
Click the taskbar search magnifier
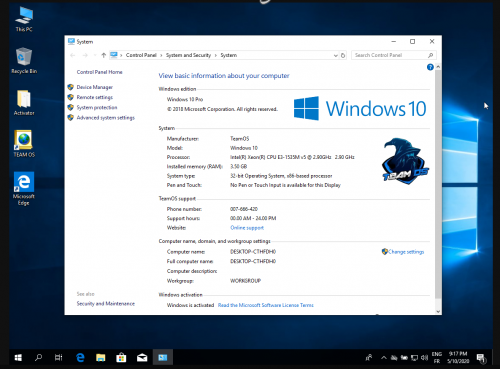point(39,358)
